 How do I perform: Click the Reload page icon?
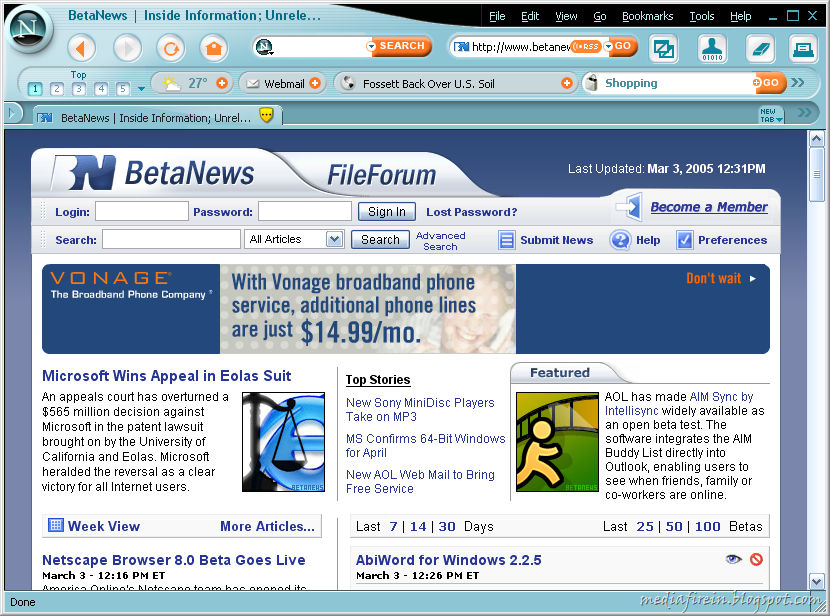170,47
